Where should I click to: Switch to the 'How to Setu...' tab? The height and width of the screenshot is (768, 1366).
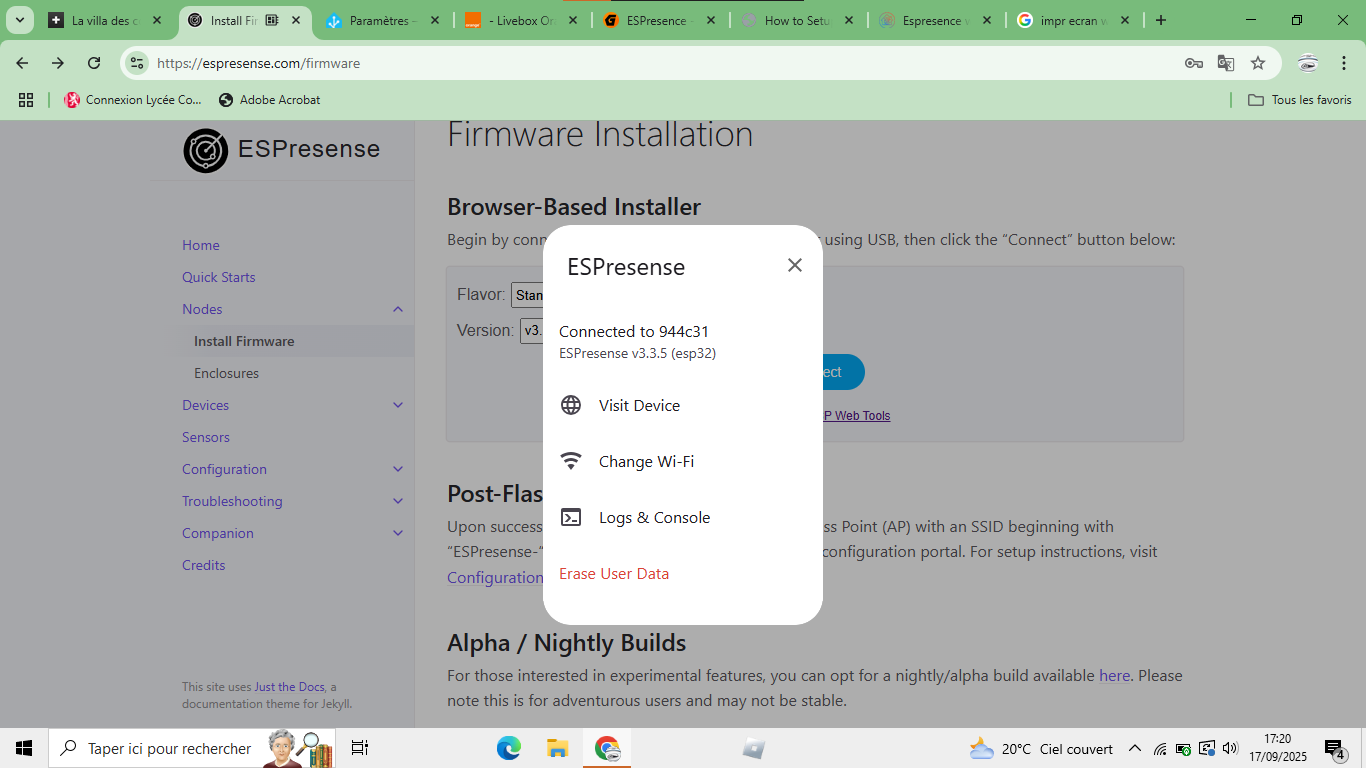797,20
